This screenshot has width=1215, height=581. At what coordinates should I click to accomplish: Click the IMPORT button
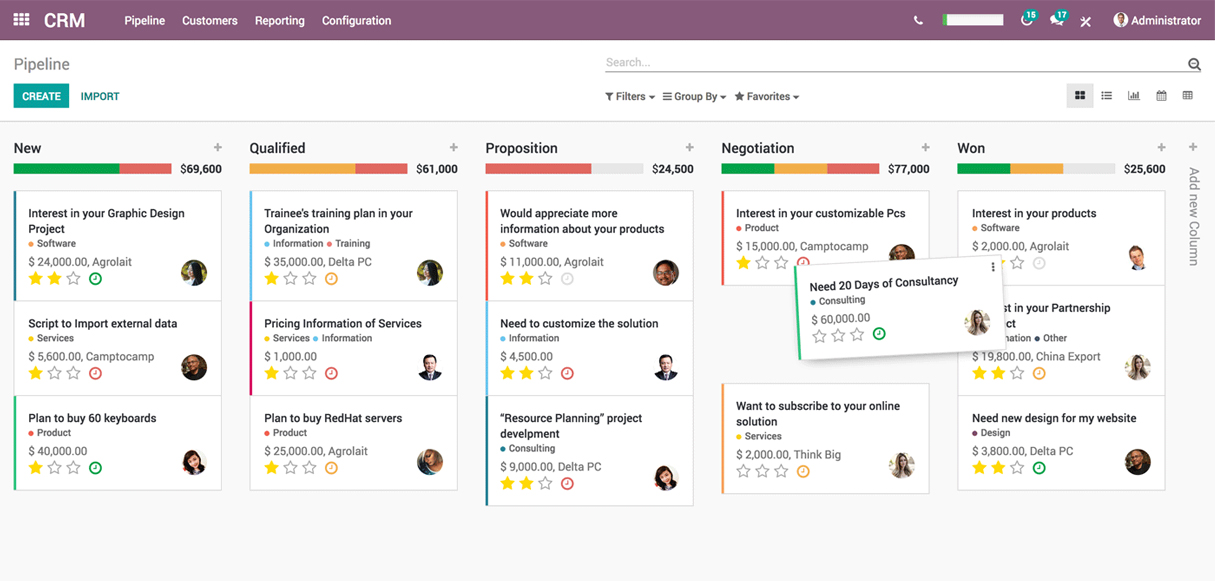(x=99, y=96)
